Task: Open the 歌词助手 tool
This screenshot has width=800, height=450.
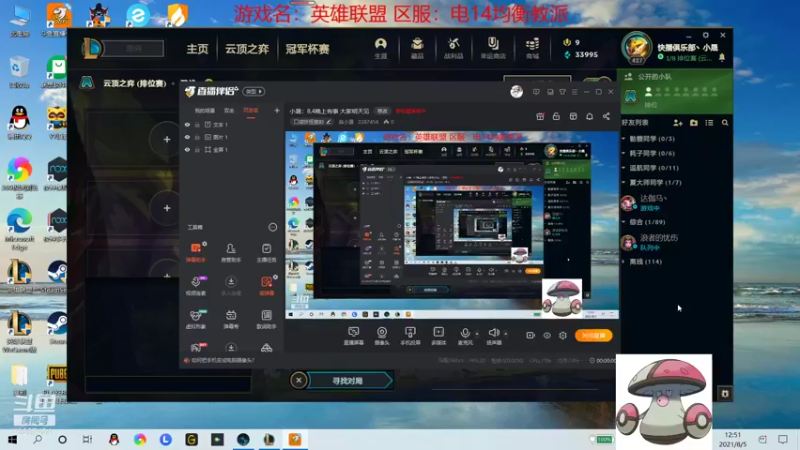Action: 266,319
